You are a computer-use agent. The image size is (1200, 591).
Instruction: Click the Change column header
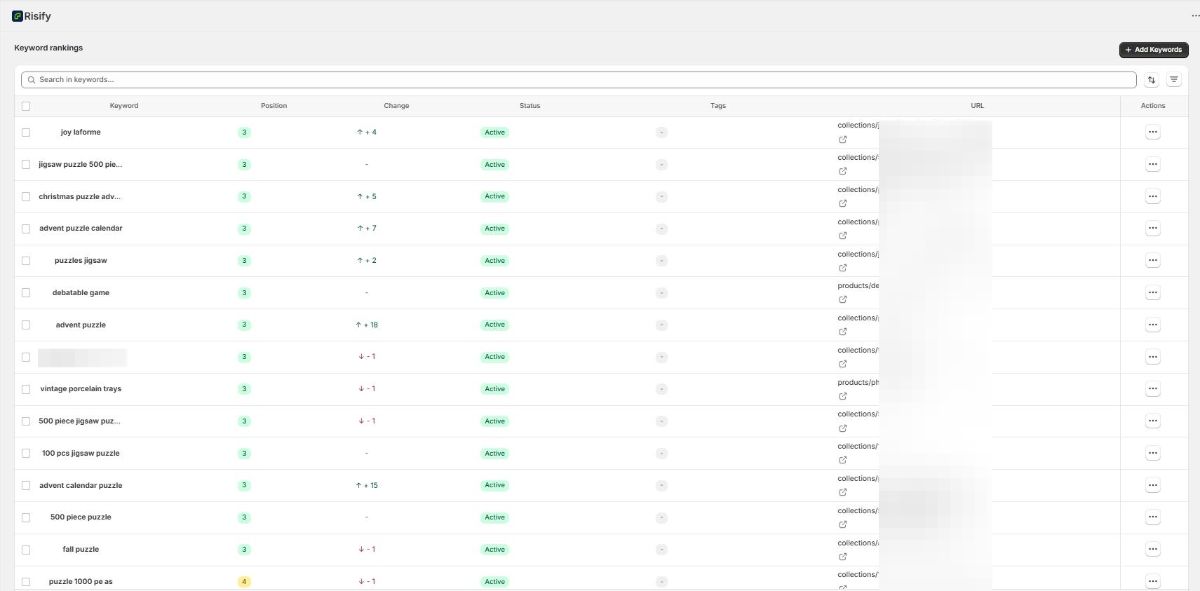(x=396, y=106)
